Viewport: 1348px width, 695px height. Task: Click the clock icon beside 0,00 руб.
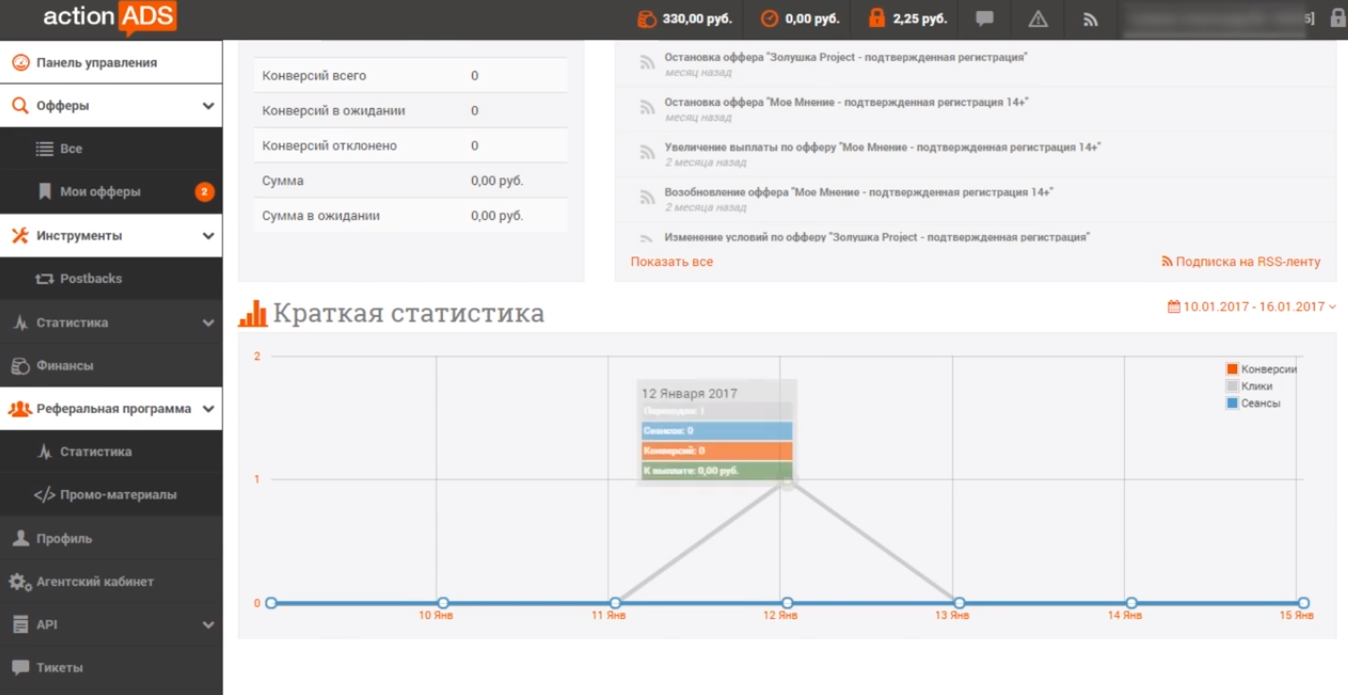click(x=769, y=18)
